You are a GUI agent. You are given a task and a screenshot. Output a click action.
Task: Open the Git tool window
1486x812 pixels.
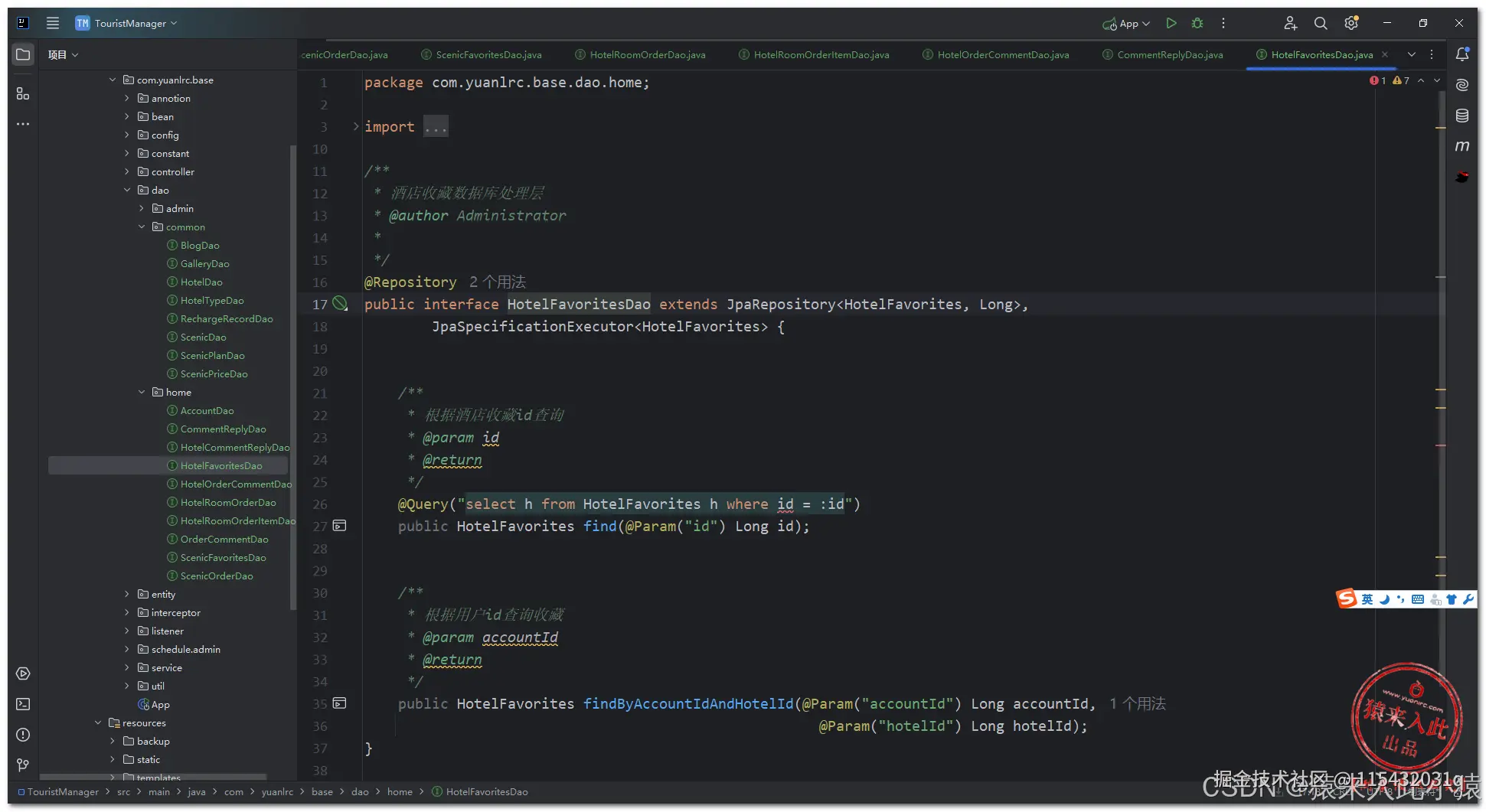[x=23, y=765]
